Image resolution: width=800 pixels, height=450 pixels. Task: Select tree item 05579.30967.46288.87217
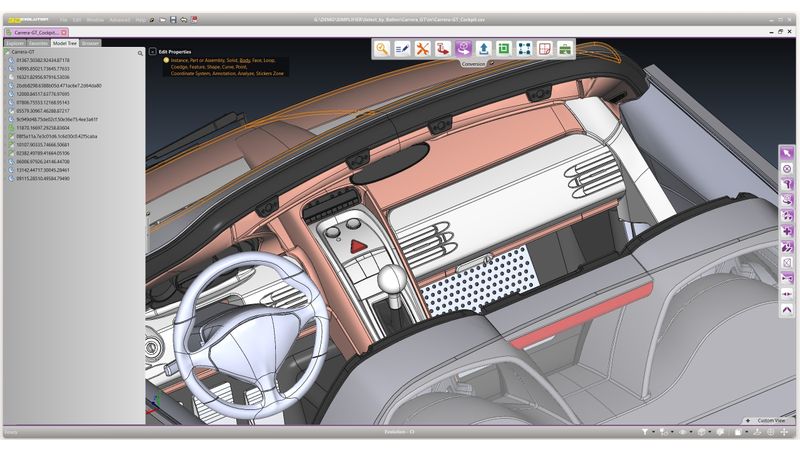(43, 111)
